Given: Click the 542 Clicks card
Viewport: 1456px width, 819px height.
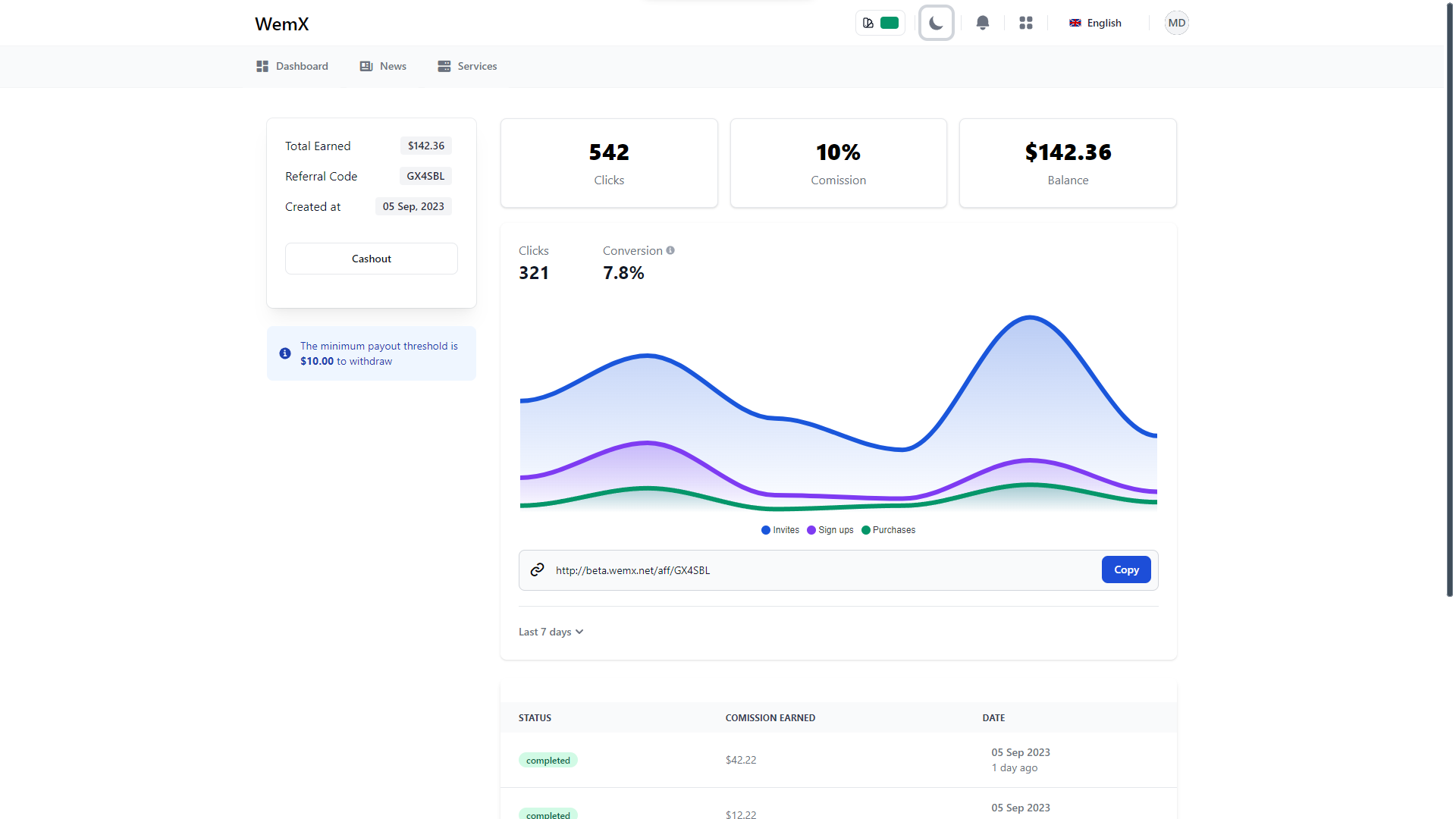Looking at the screenshot, I should (609, 163).
